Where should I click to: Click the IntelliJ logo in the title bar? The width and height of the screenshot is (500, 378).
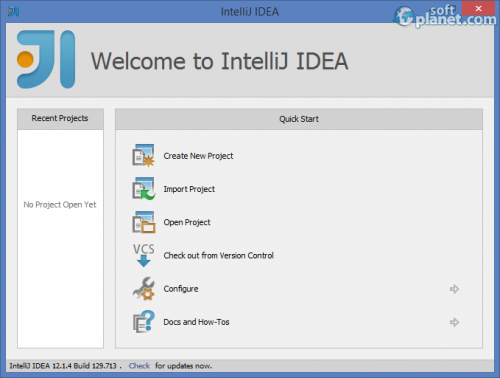(13, 12)
